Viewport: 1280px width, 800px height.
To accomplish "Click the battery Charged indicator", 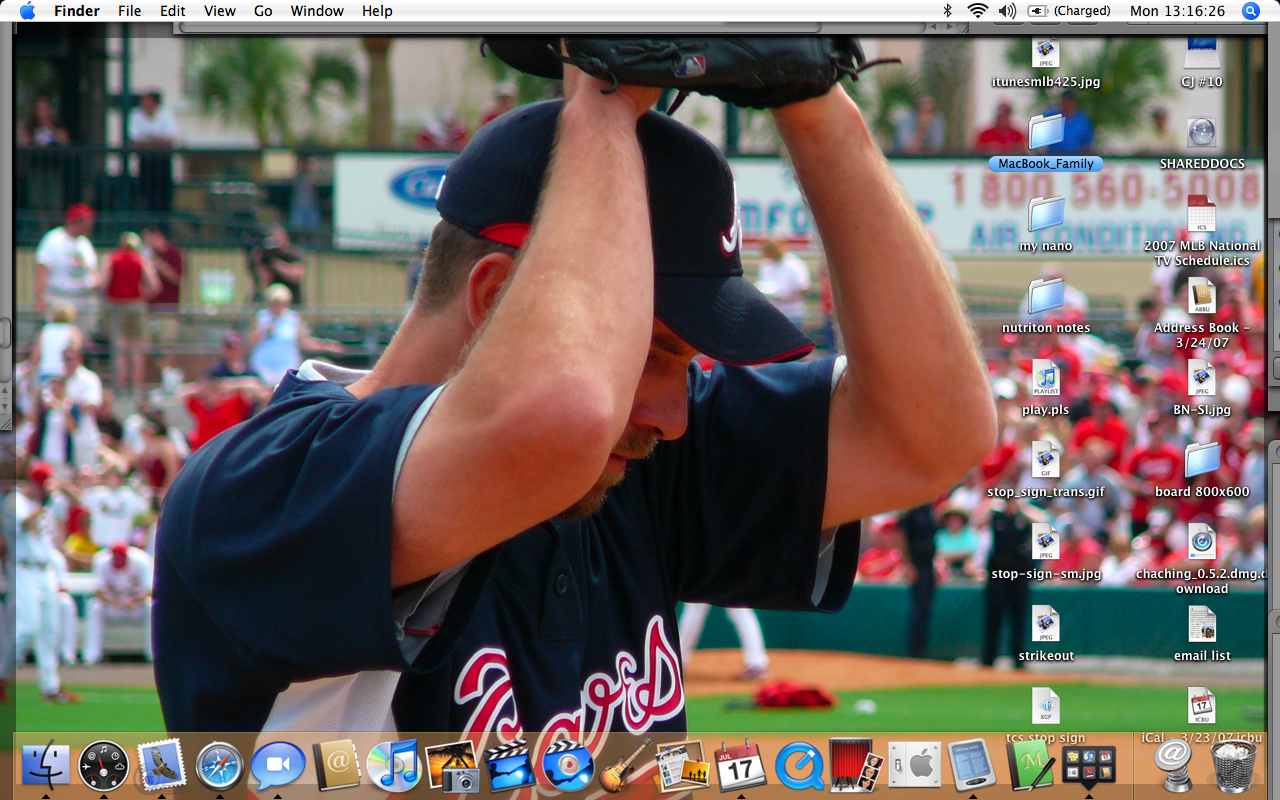I will tap(1069, 11).
